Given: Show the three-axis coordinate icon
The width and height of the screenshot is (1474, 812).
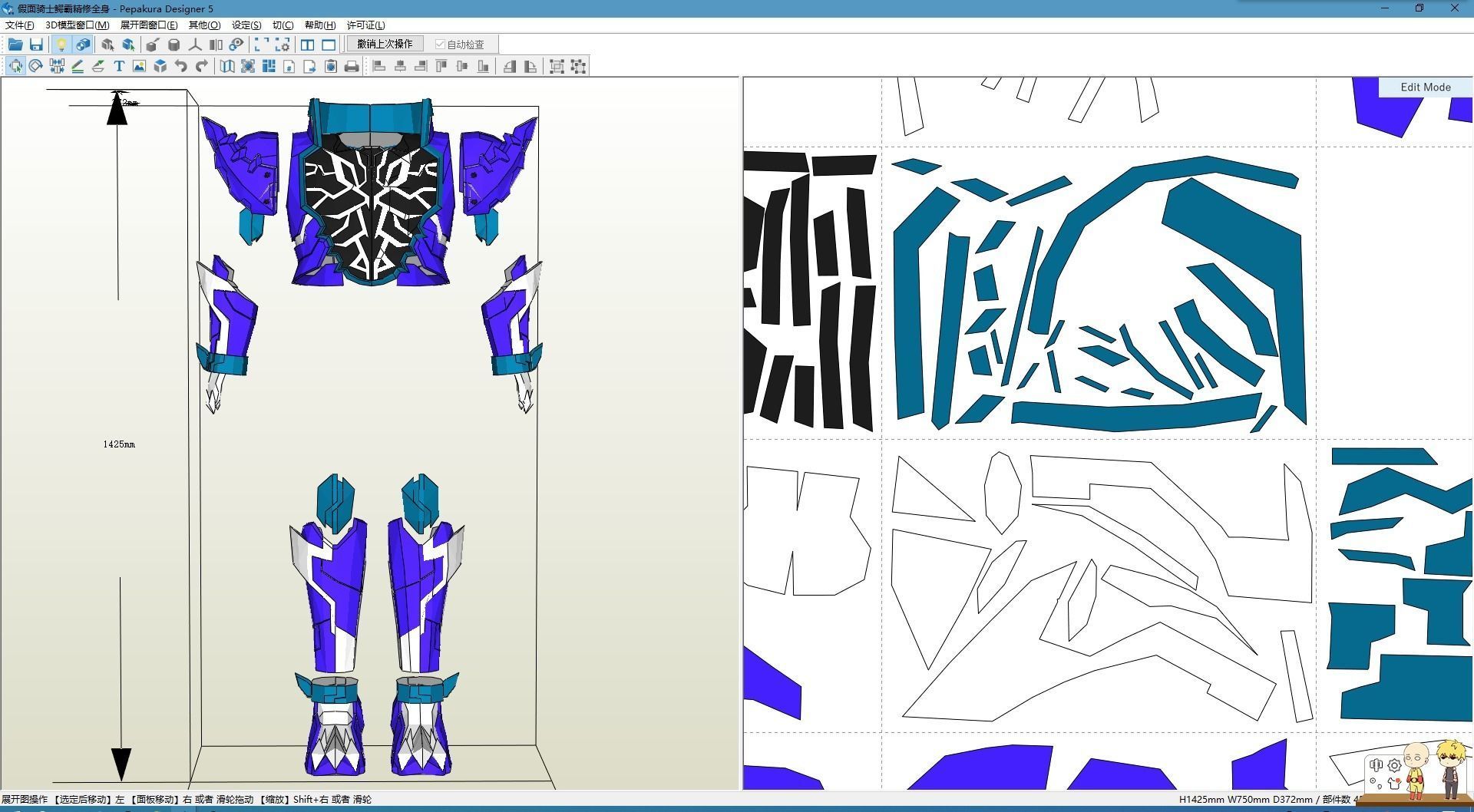Looking at the screenshot, I should tap(195, 45).
